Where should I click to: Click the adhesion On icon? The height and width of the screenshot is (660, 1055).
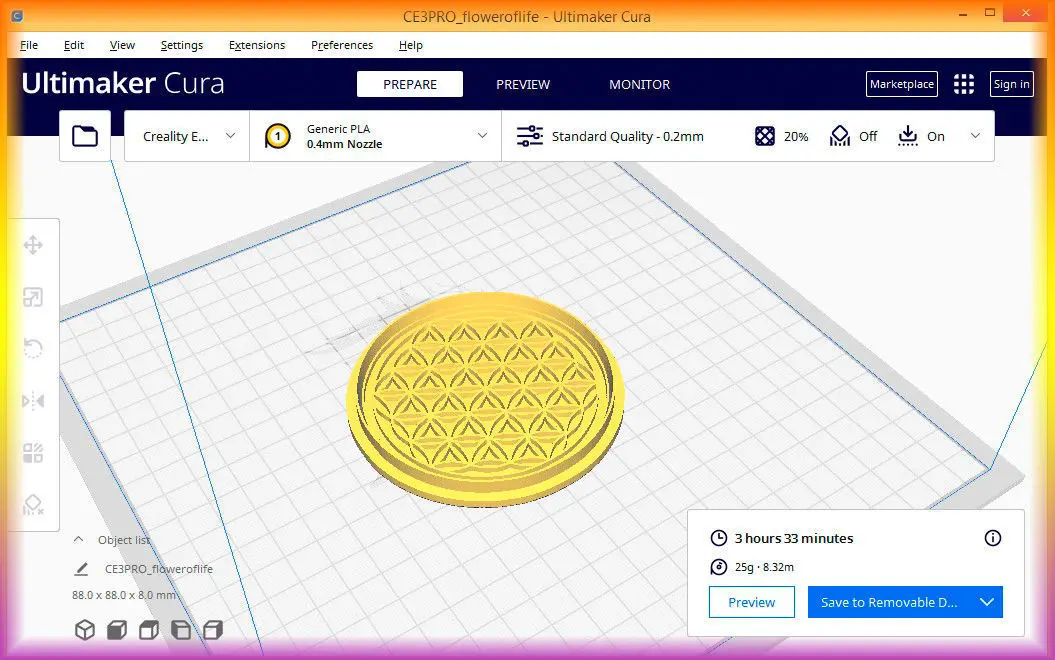(908, 136)
